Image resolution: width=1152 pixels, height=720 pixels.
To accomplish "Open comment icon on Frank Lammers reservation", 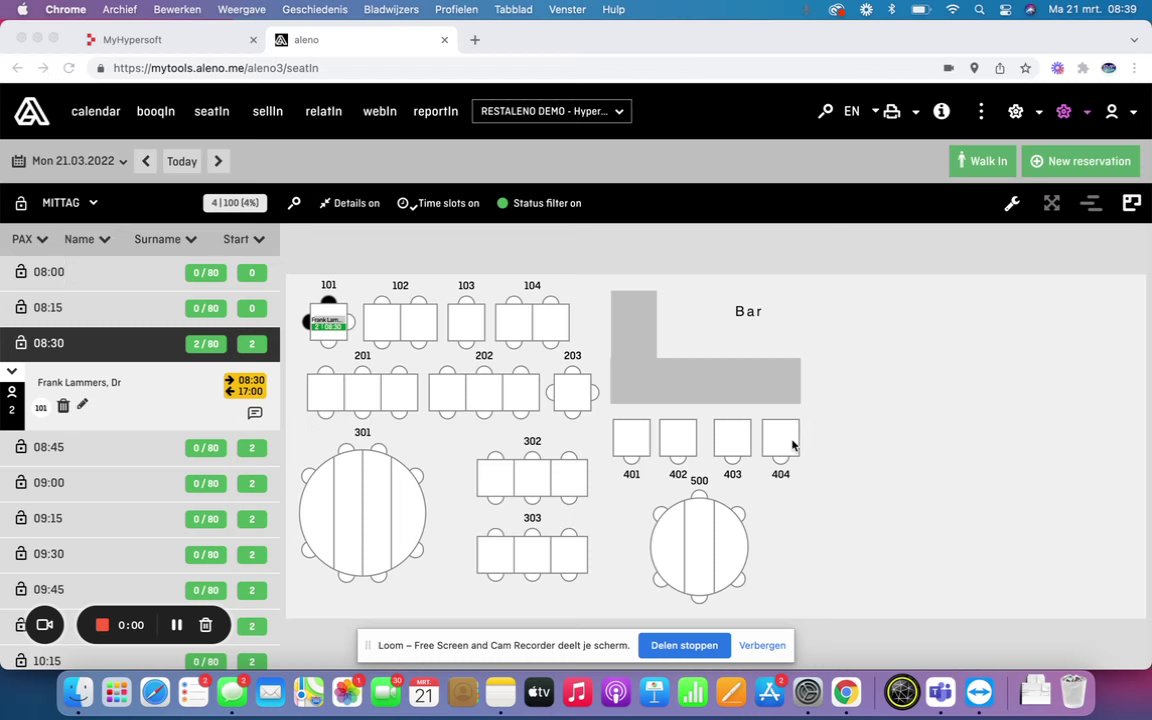I will [x=255, y=413].
